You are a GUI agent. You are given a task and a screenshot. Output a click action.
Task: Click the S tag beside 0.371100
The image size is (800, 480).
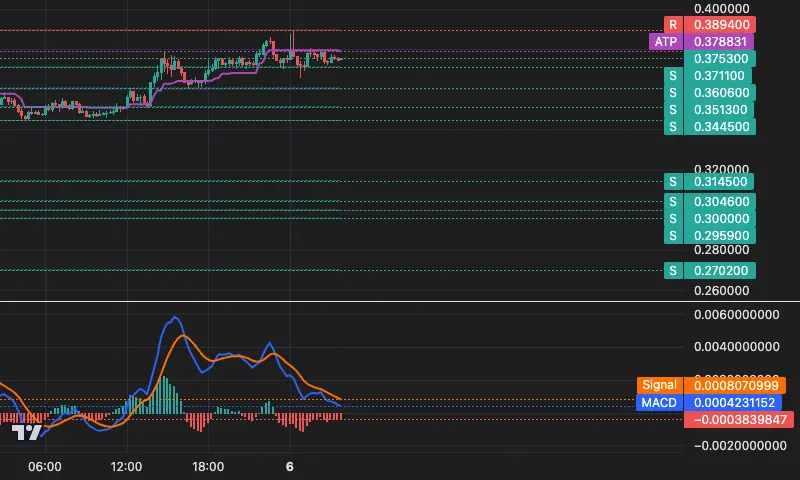673,75
